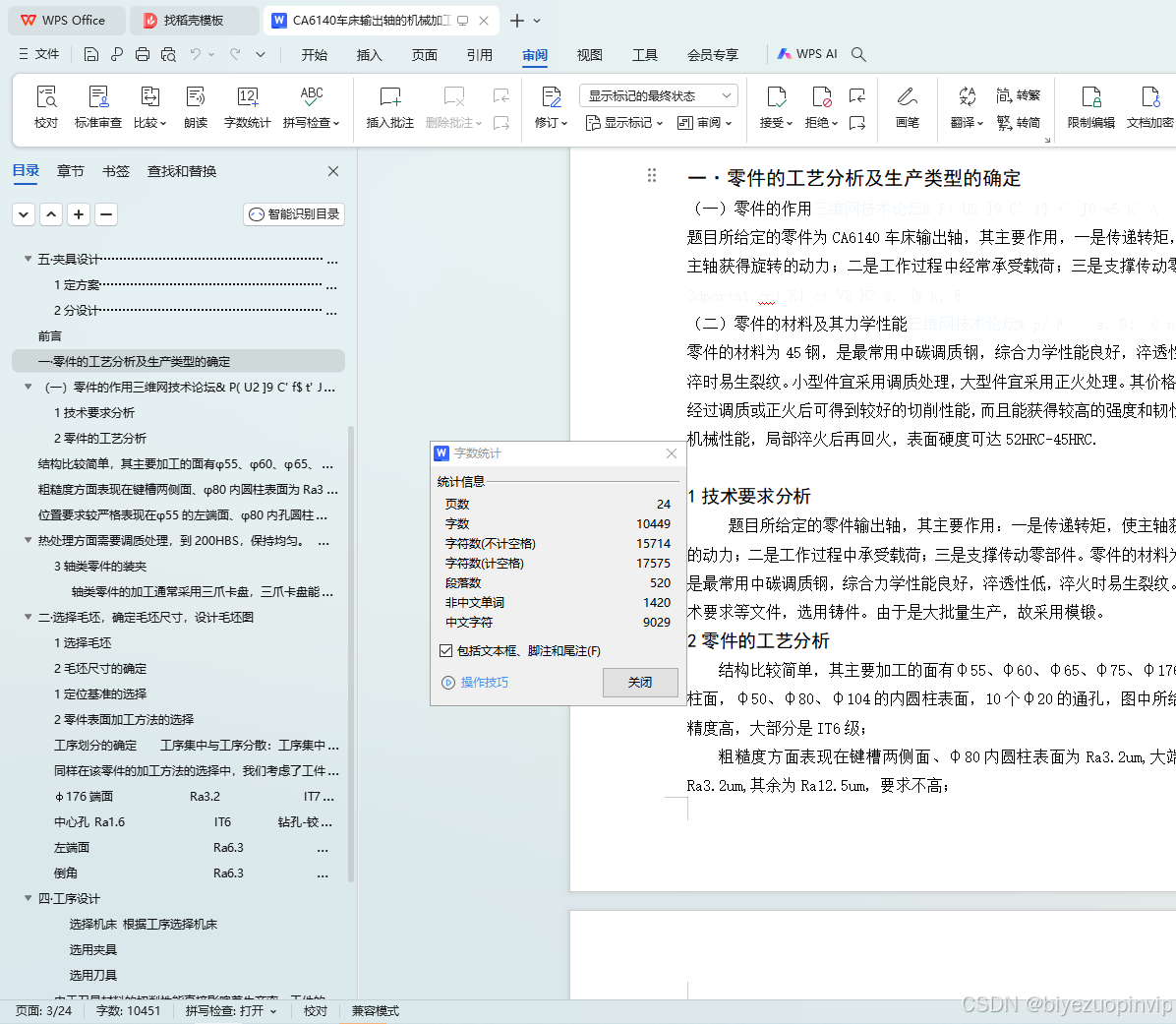
Task: Click the 限制编辑 restrict editing icon
Action: click(1090, 107)
